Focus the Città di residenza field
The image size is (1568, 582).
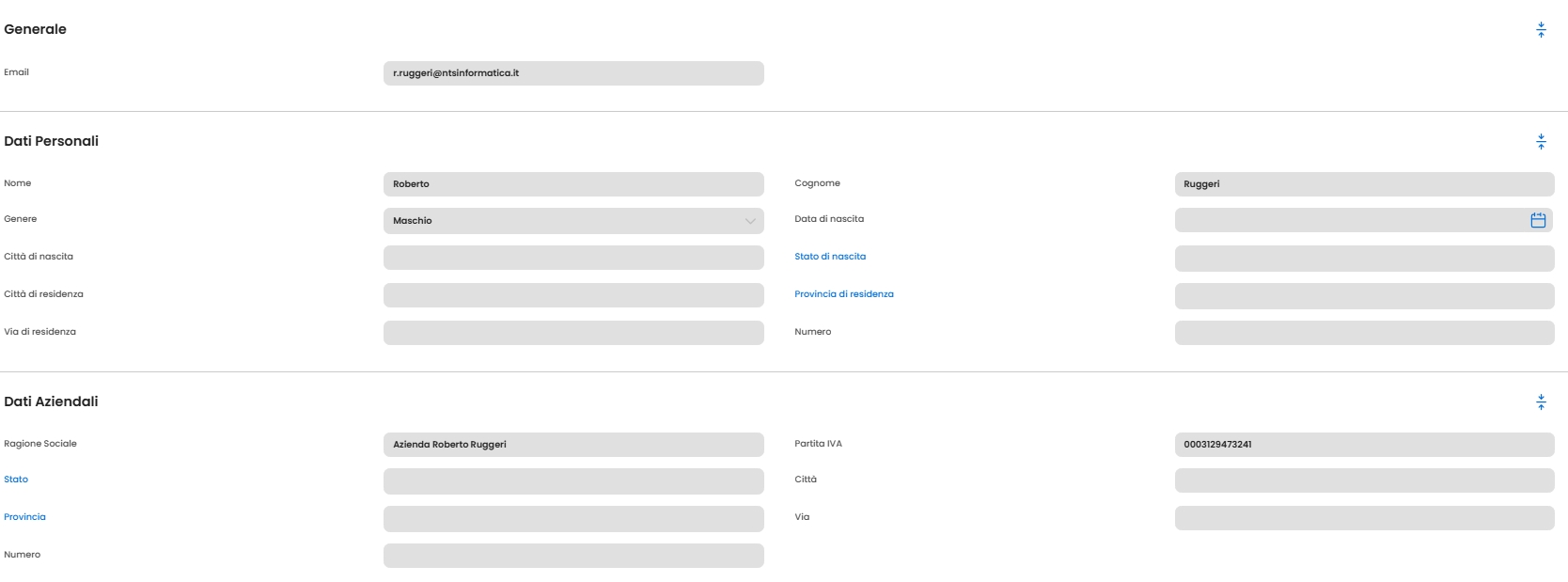(x=573, y=295)
